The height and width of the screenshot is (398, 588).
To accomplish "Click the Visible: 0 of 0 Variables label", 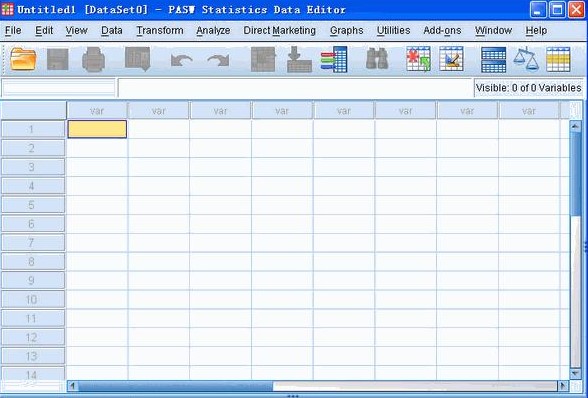I will (x=528, y=88).
